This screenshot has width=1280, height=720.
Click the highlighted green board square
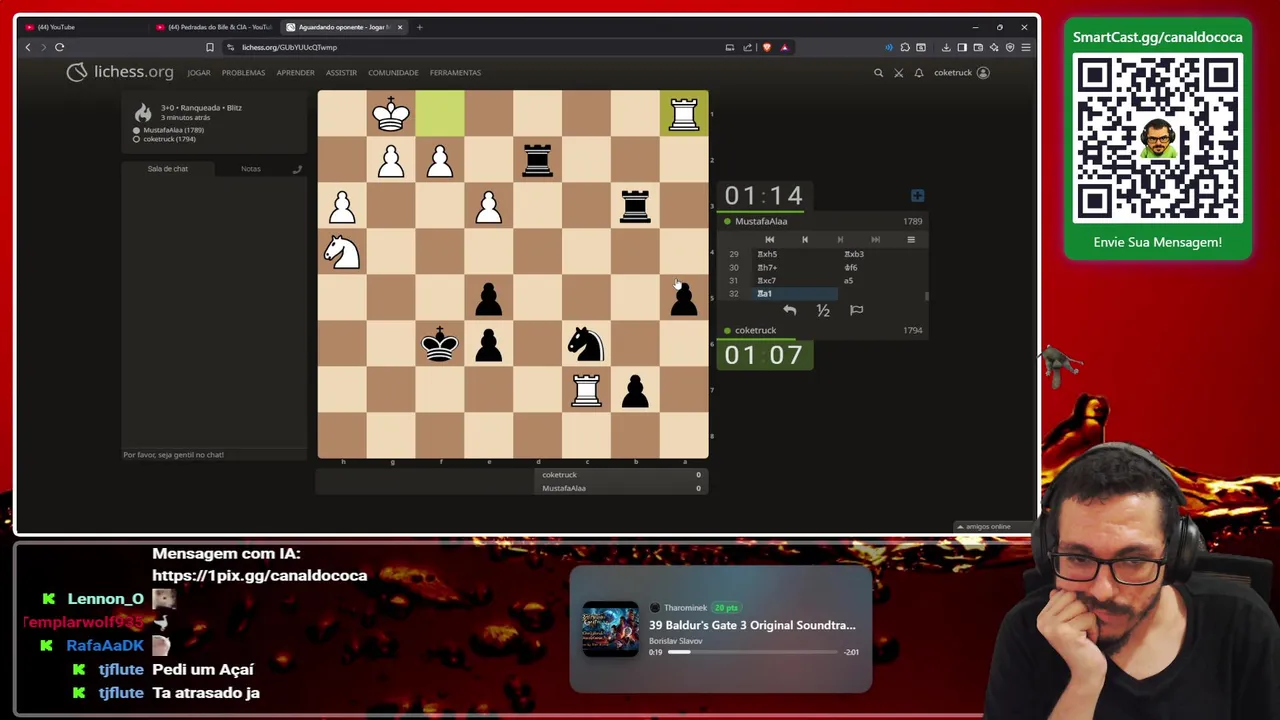click(x=440, y=114)
